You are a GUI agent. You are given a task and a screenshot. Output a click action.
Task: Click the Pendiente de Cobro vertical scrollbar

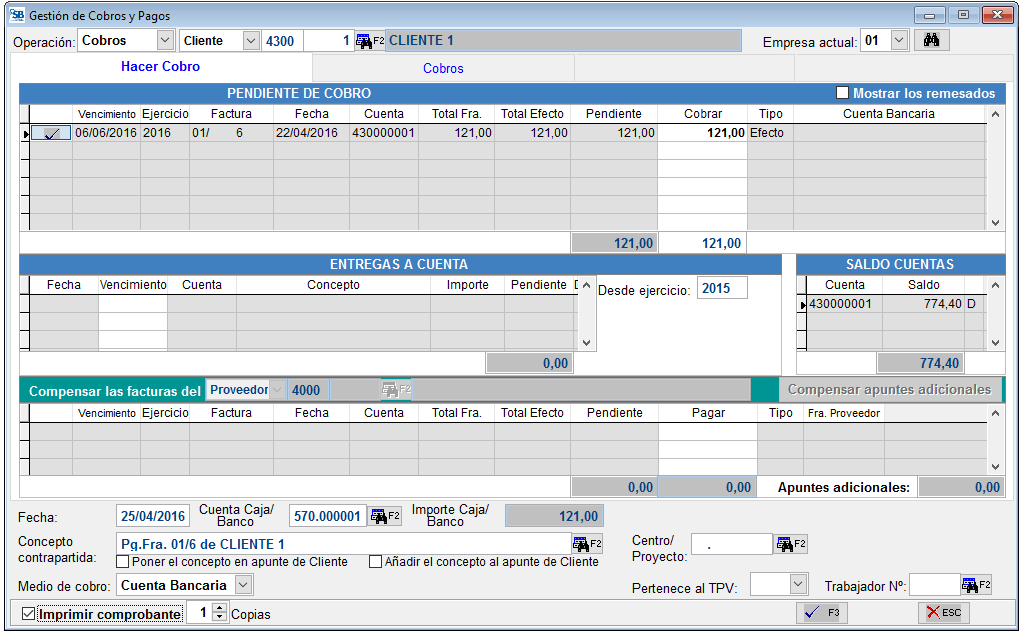tap(994, 168)
